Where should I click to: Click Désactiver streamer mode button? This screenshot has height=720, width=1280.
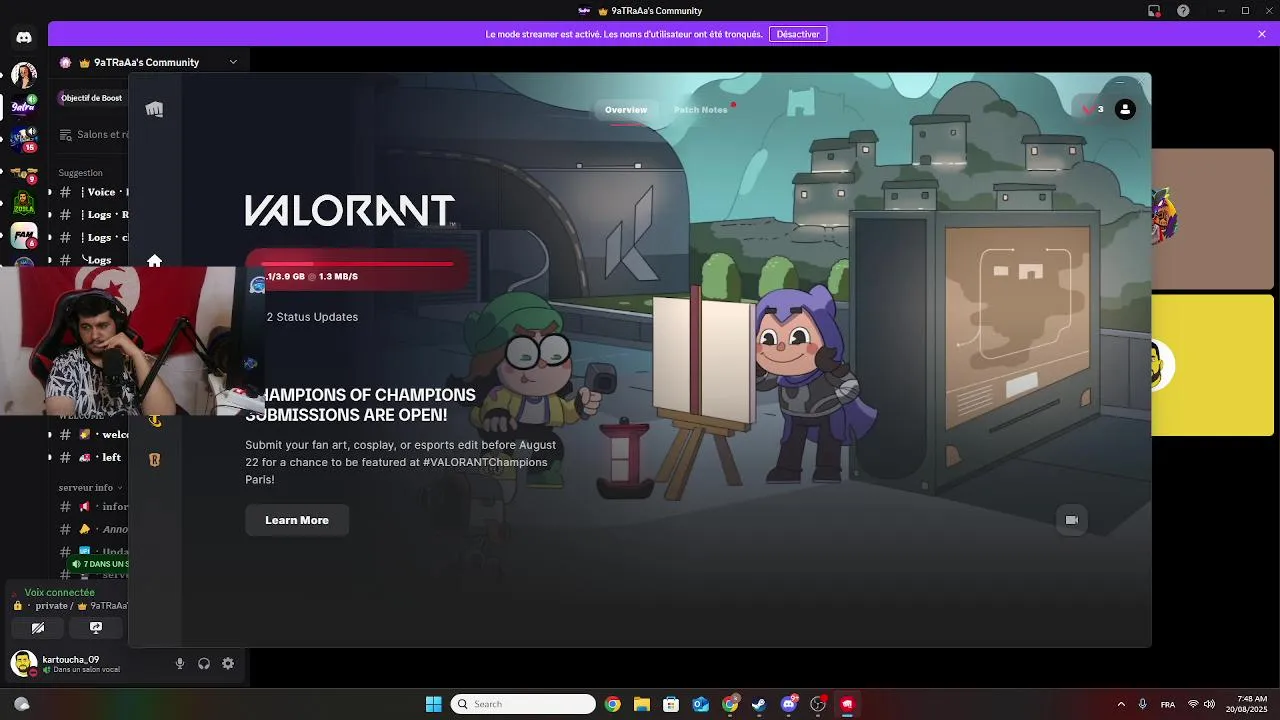tap(798, 34)
